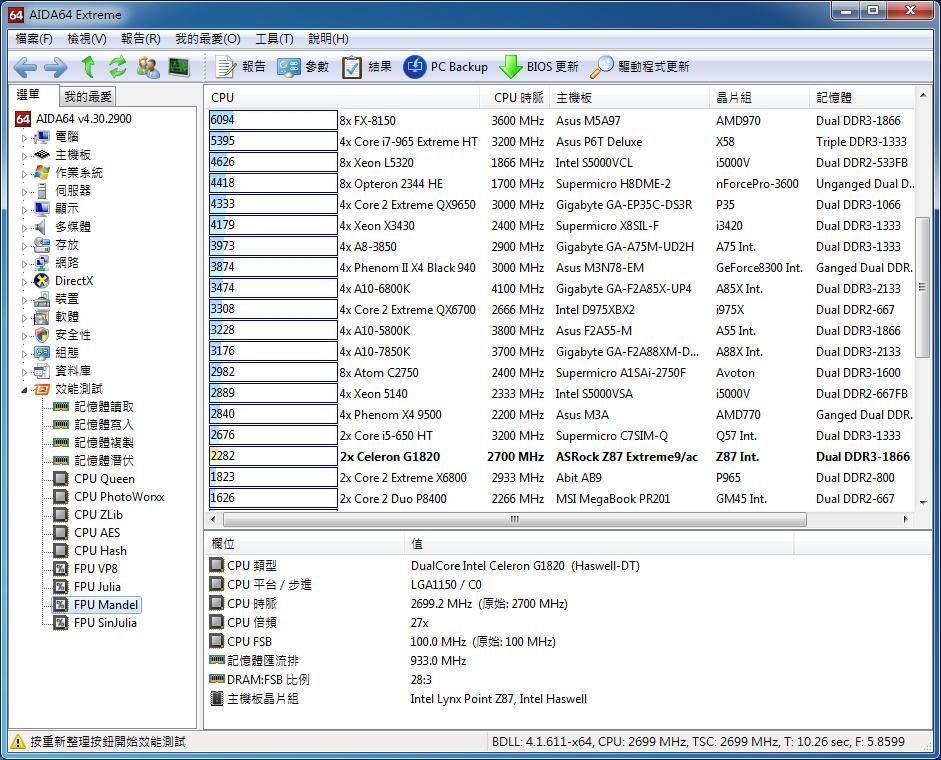Image resolution: width=941 pixels, height=760 pixels.
Task: Click the users icon in toolbar
Action: coord(148,67)
